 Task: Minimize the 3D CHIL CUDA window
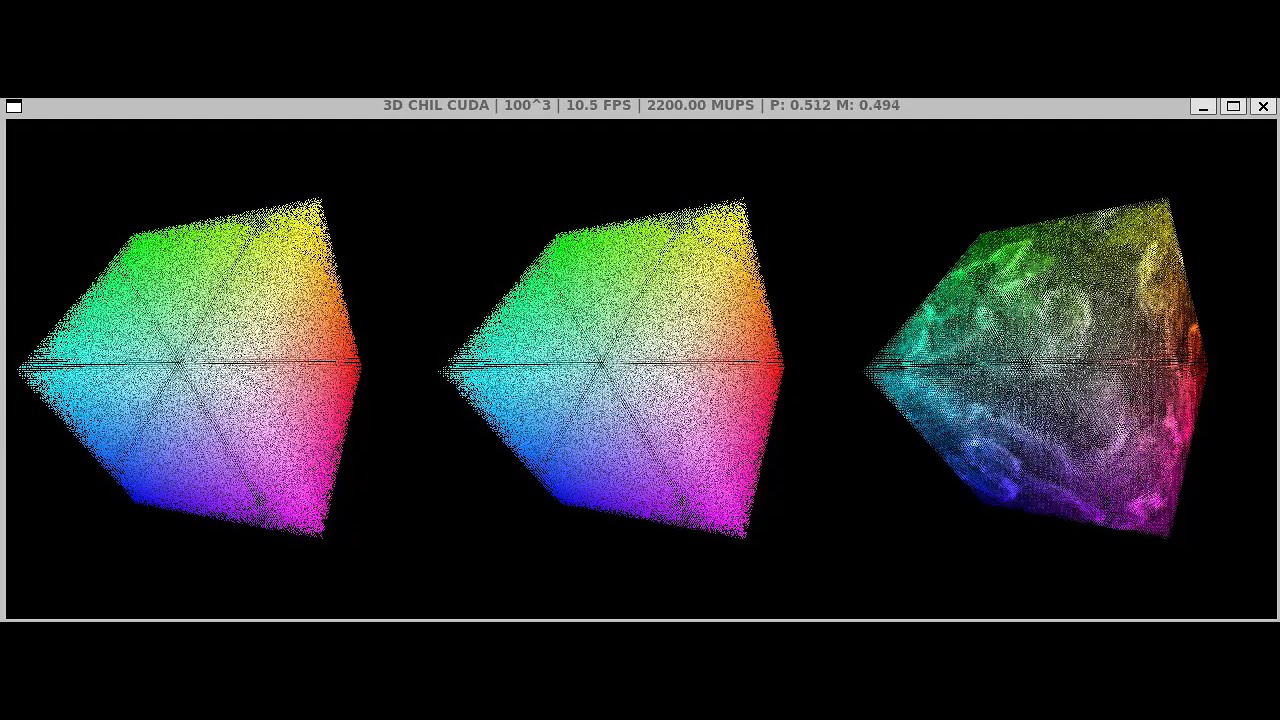[1203, 106]
